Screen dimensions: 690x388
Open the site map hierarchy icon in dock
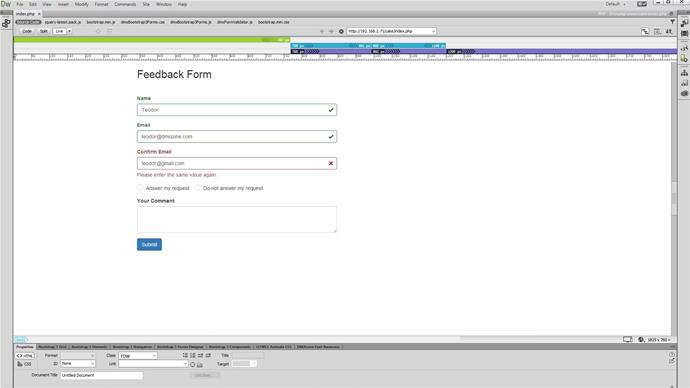point(684,73)
